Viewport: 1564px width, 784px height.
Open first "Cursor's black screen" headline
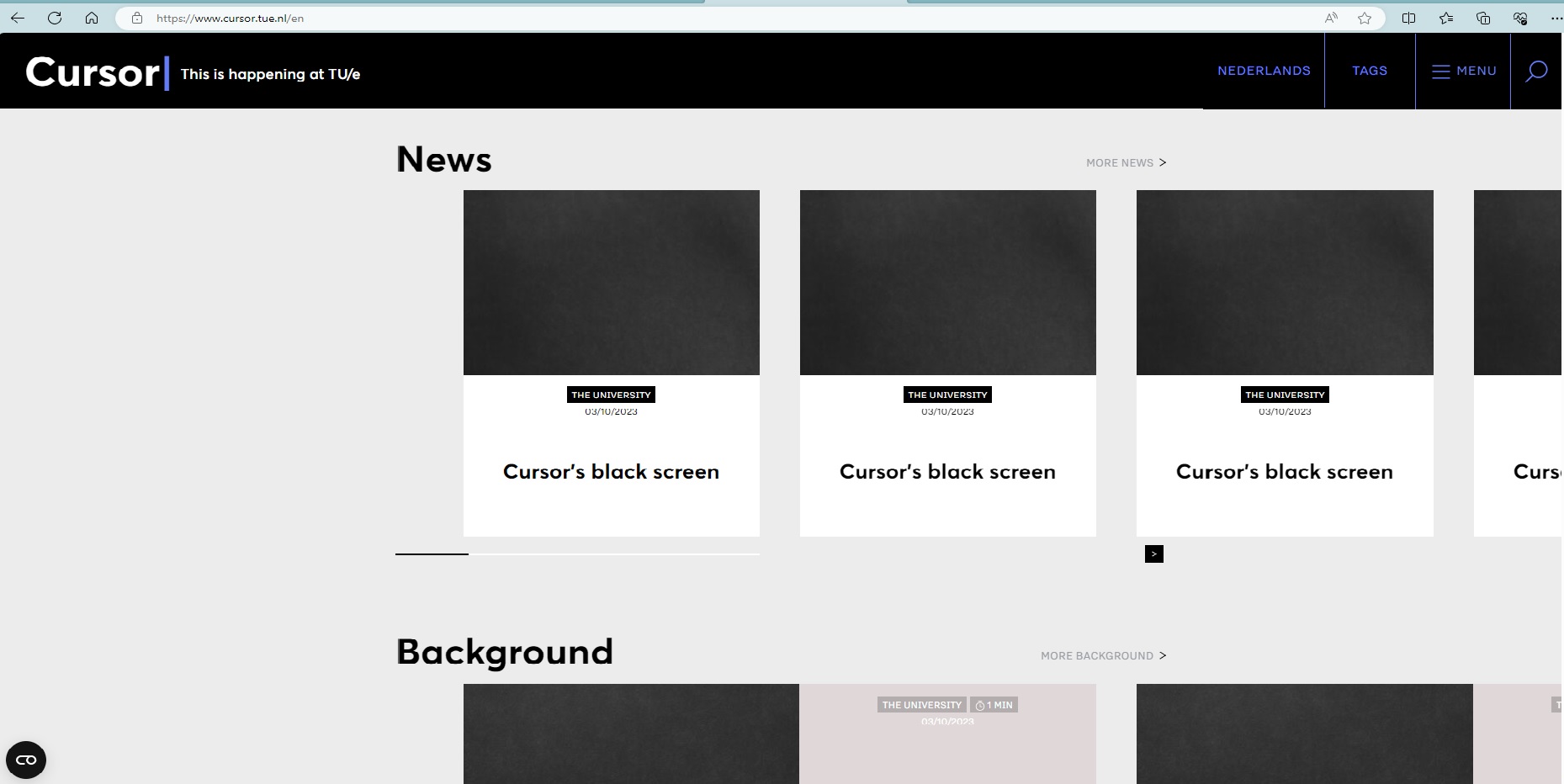click(612, 472)
